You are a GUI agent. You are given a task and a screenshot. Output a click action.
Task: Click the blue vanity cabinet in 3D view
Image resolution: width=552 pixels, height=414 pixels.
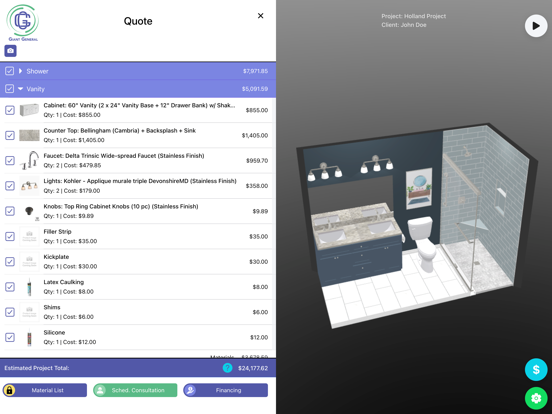click(x=361, y=261)
